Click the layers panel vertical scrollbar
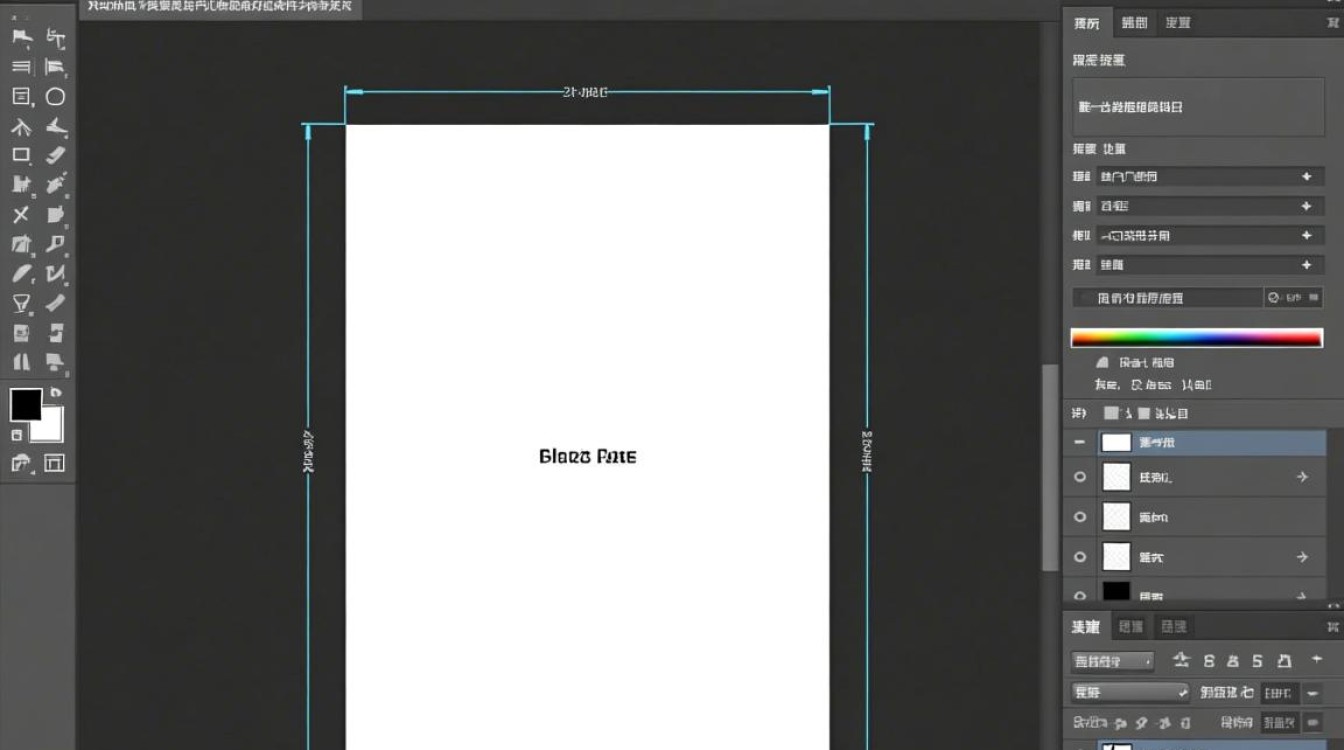 [x=1050, y=468]
